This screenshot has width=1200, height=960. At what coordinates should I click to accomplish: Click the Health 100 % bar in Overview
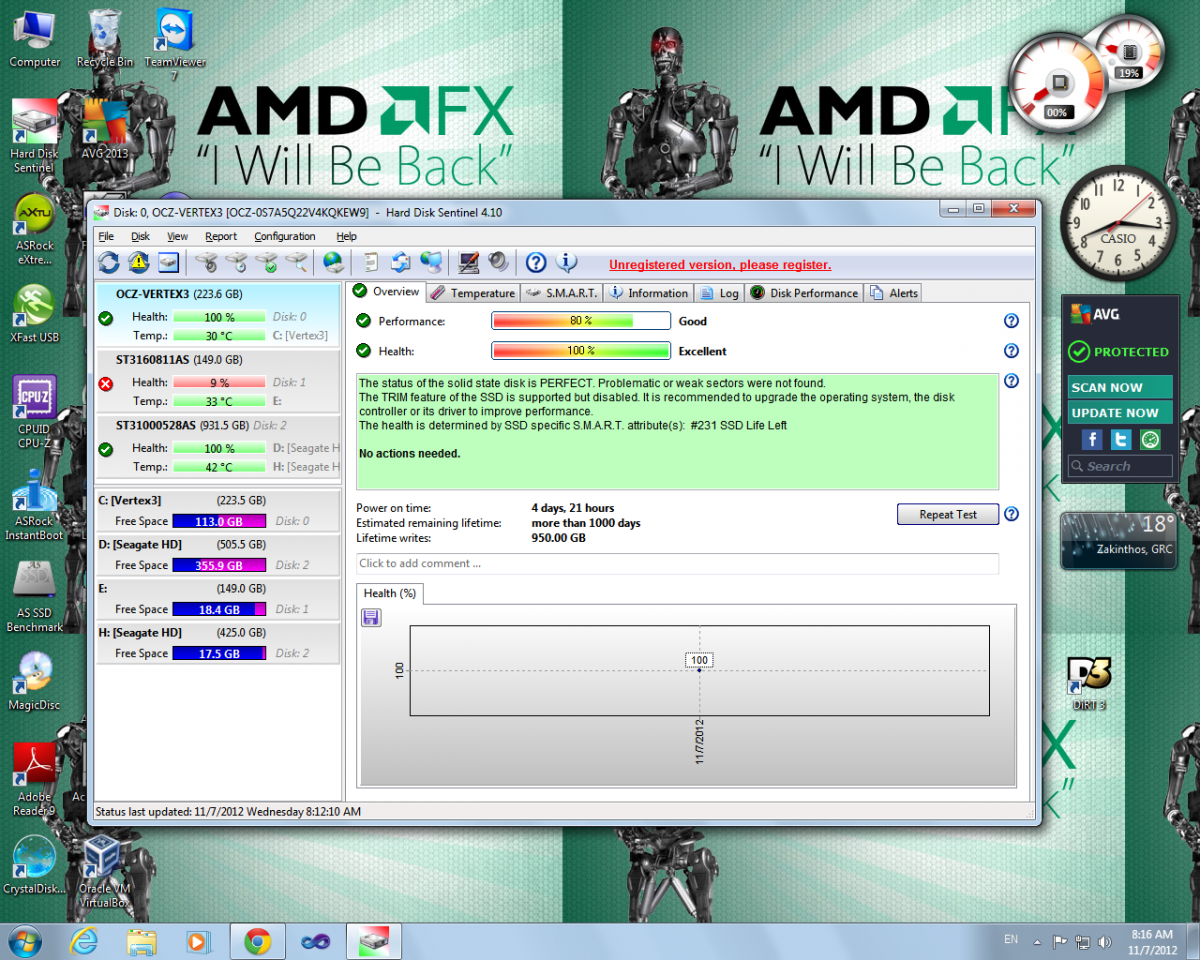coord(581,351)
